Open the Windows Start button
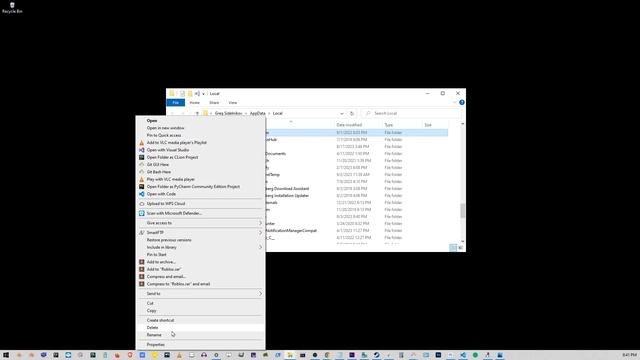Viewport: 640px width, 360px height. pos(6,355)
